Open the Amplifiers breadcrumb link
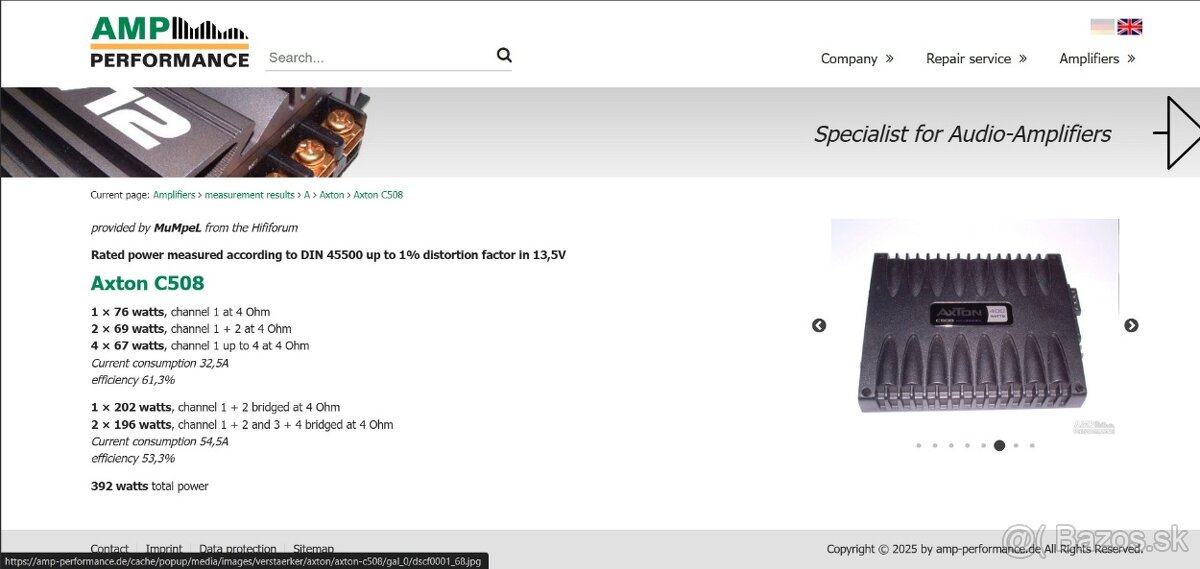 click(x=174, y=195)
